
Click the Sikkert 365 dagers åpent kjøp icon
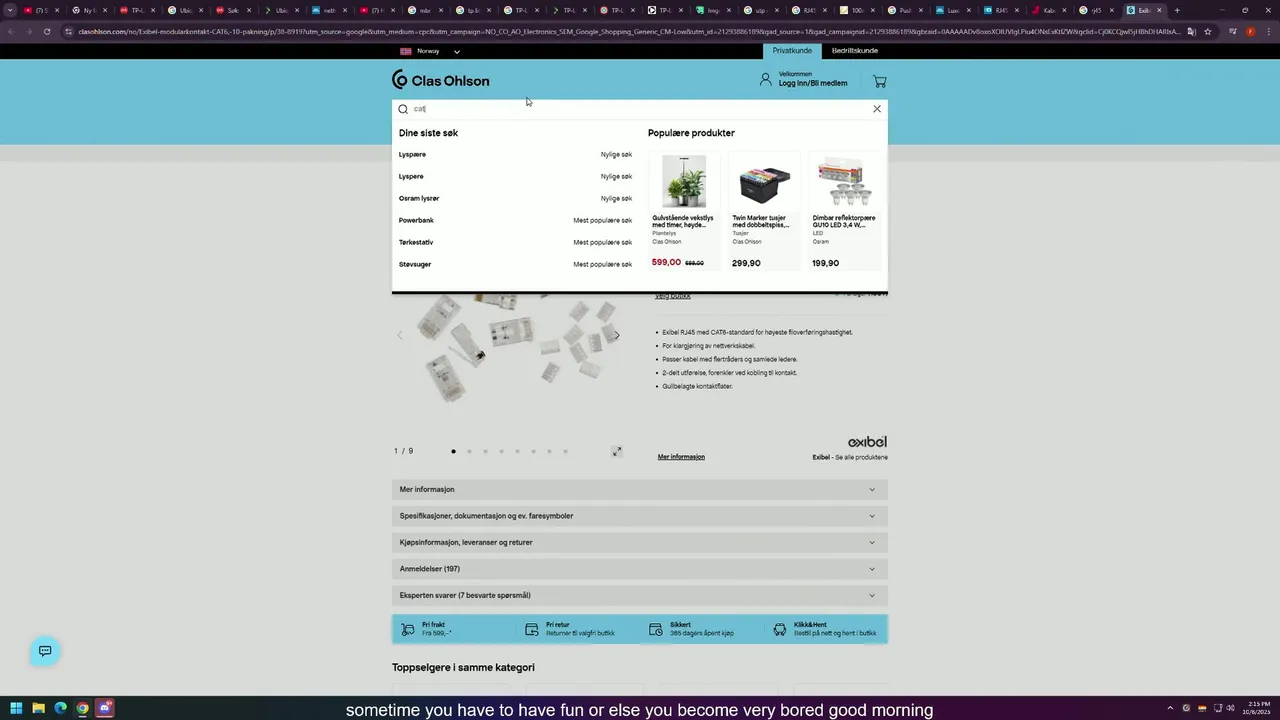[x=656, y=629]
